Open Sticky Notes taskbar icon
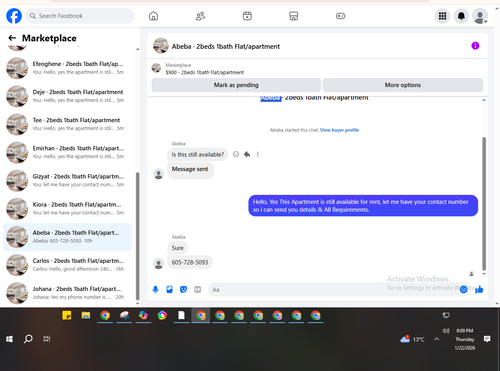The width and height of the screenshot is (500, 371). click(67, 315)
